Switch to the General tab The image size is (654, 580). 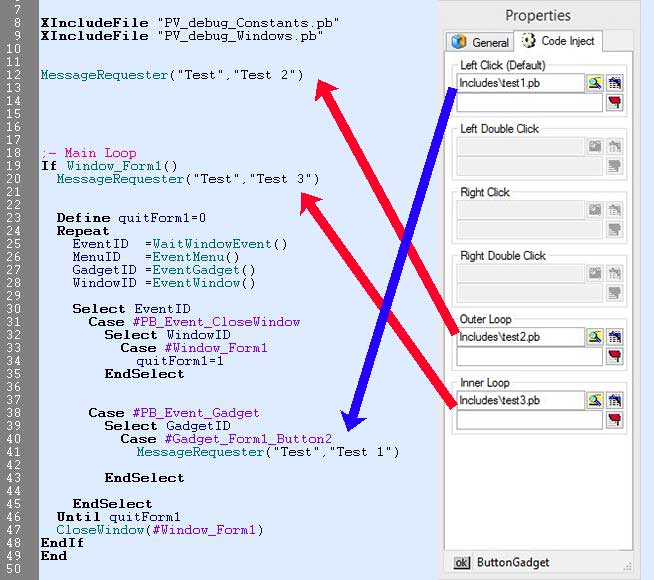[480, 42]
